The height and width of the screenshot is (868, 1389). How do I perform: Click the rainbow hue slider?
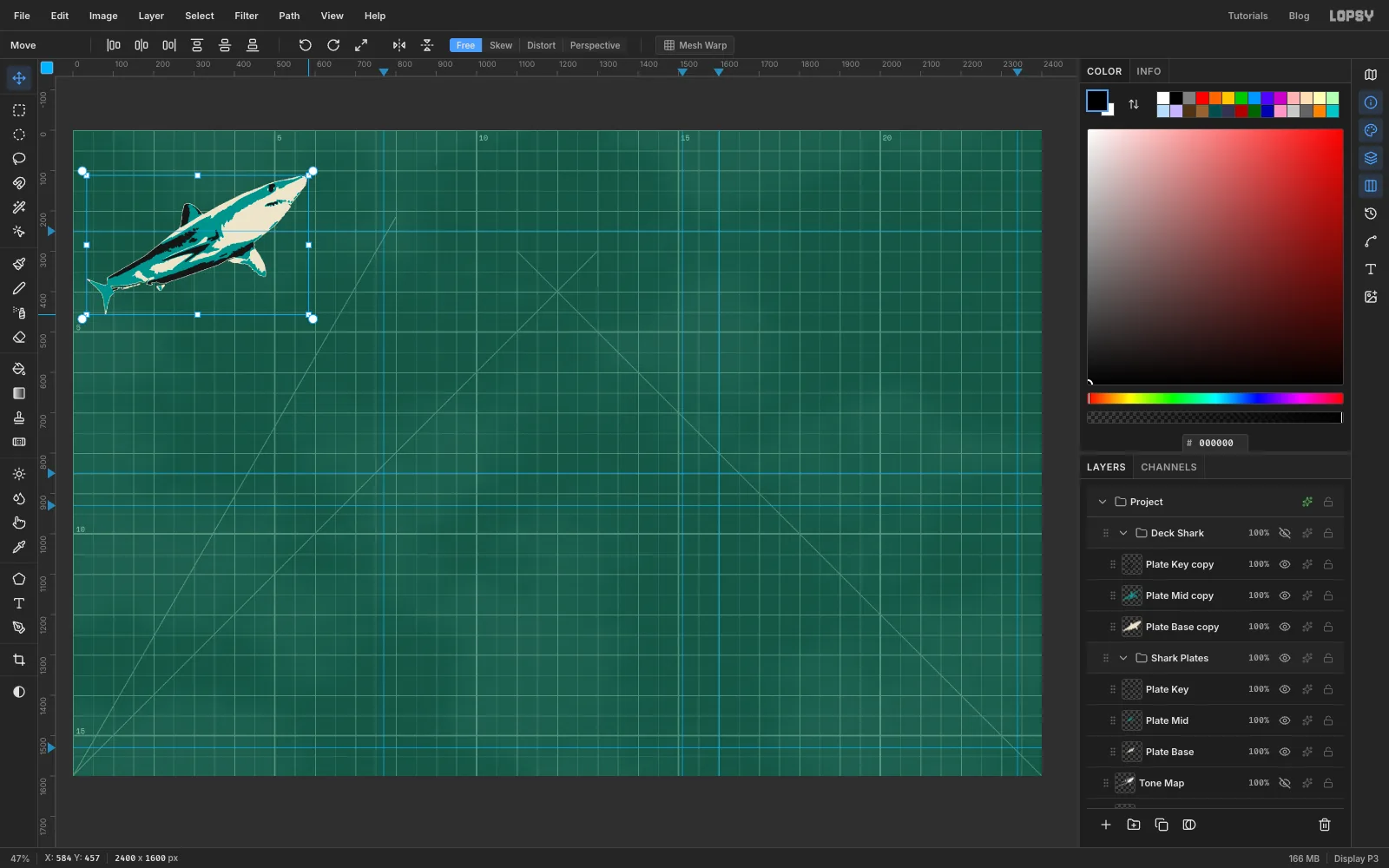[1215, 398]
